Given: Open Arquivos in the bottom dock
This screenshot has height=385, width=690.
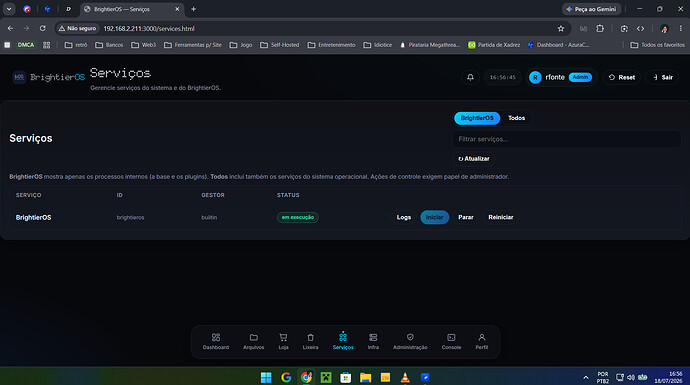Looking at the screenshot, I should (x=253, y=341).
